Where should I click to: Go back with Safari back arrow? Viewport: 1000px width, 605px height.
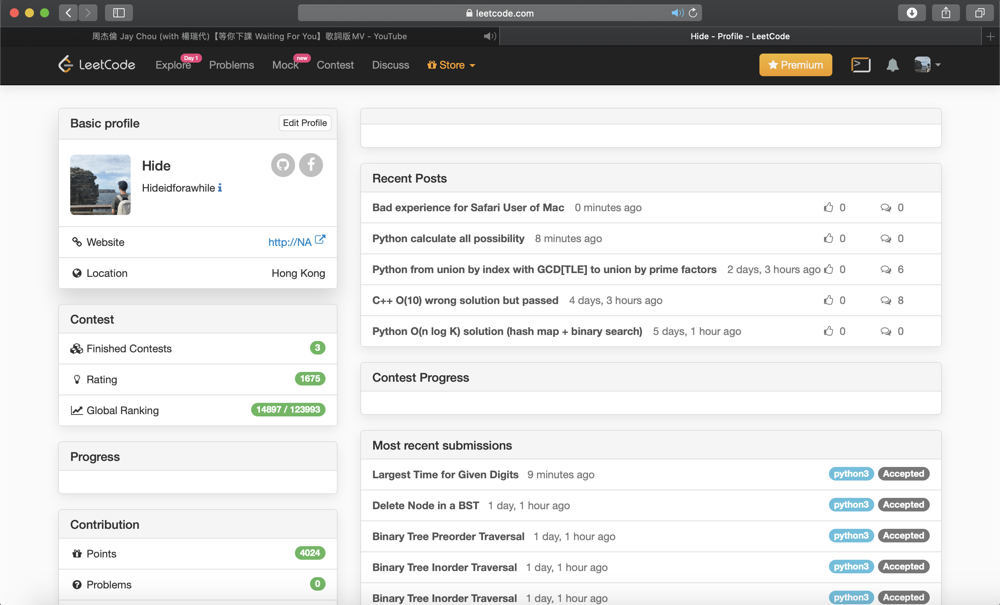pyautogui.click(x=68, y=12)
